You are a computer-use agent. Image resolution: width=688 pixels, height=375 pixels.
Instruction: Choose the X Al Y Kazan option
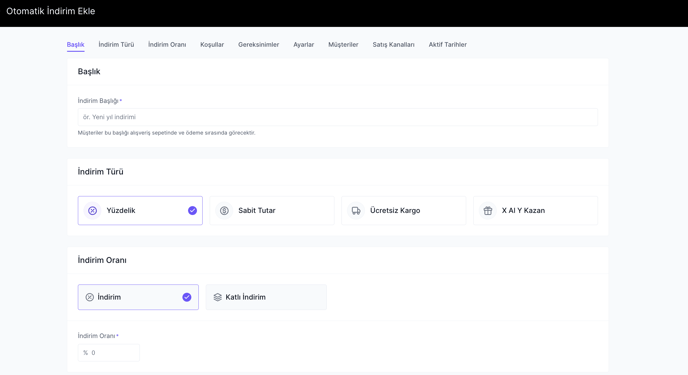(535, 211)
